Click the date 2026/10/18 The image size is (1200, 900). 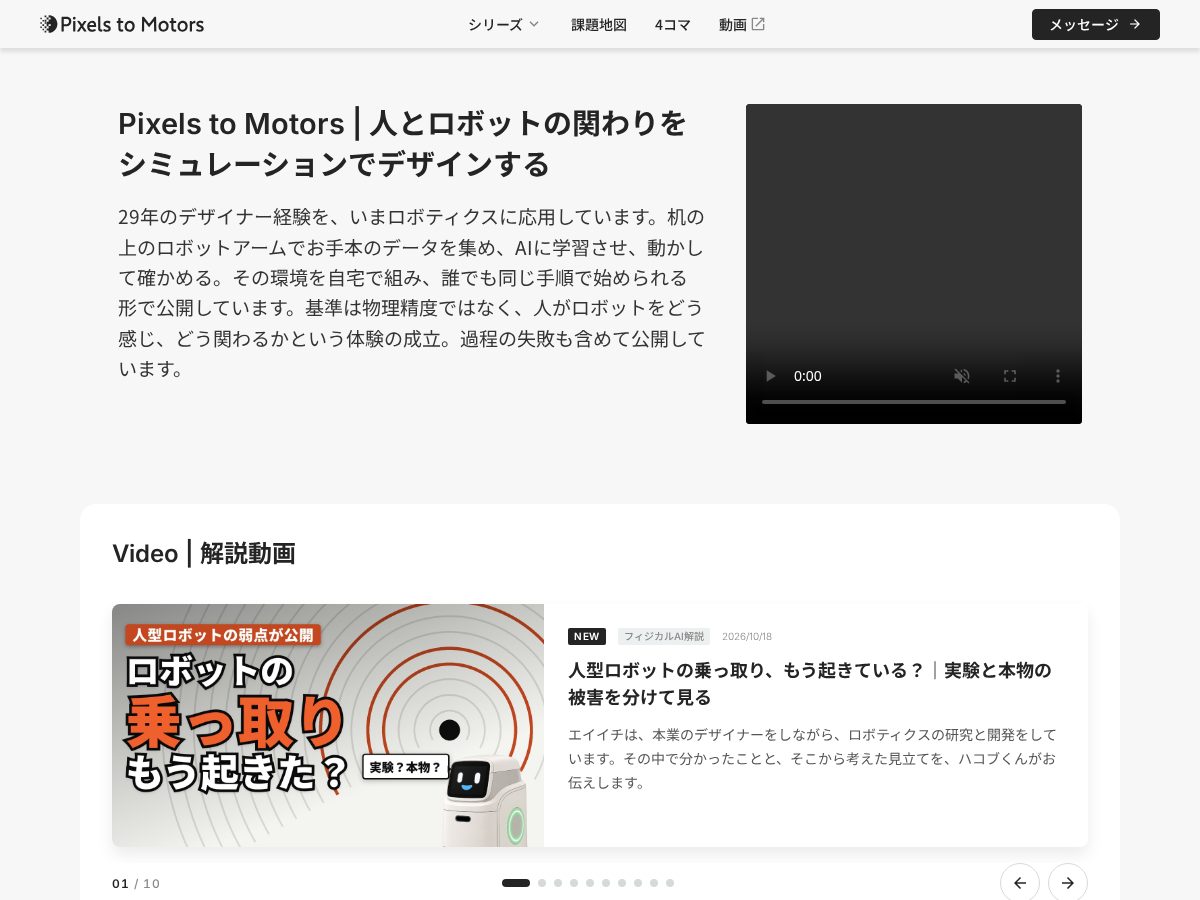[747, 636]
